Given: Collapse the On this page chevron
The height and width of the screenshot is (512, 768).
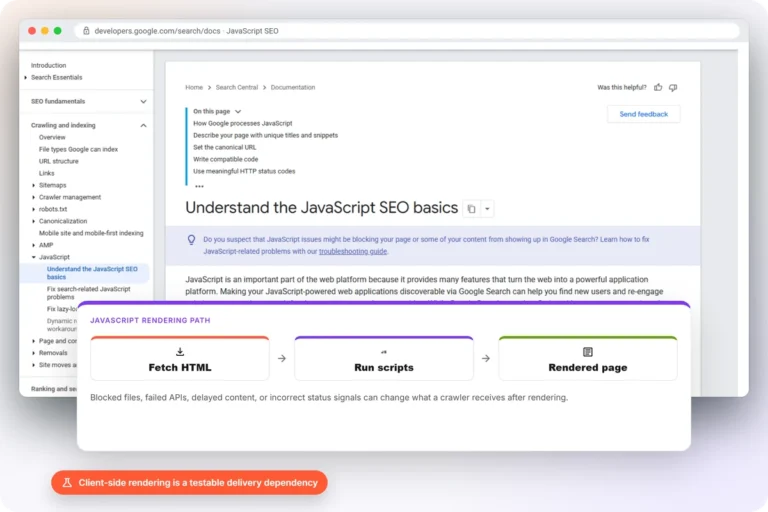Looking at the screenshot, I should pos(238,112).
